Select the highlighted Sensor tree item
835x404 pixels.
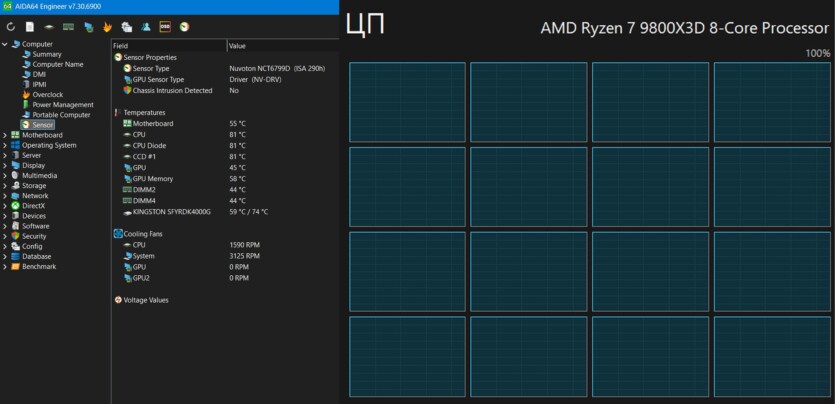(x=37, y=125)
